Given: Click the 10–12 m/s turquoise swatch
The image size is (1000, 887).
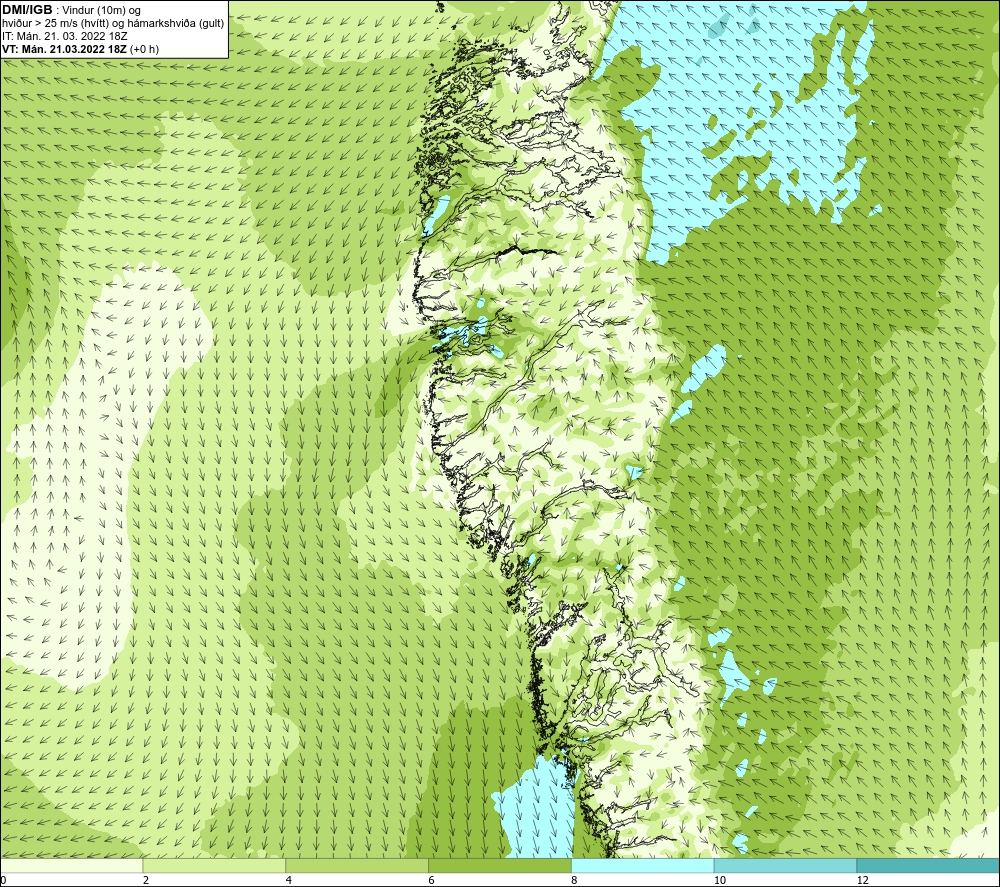Looking at the screenshot, I should coord(786,865).
